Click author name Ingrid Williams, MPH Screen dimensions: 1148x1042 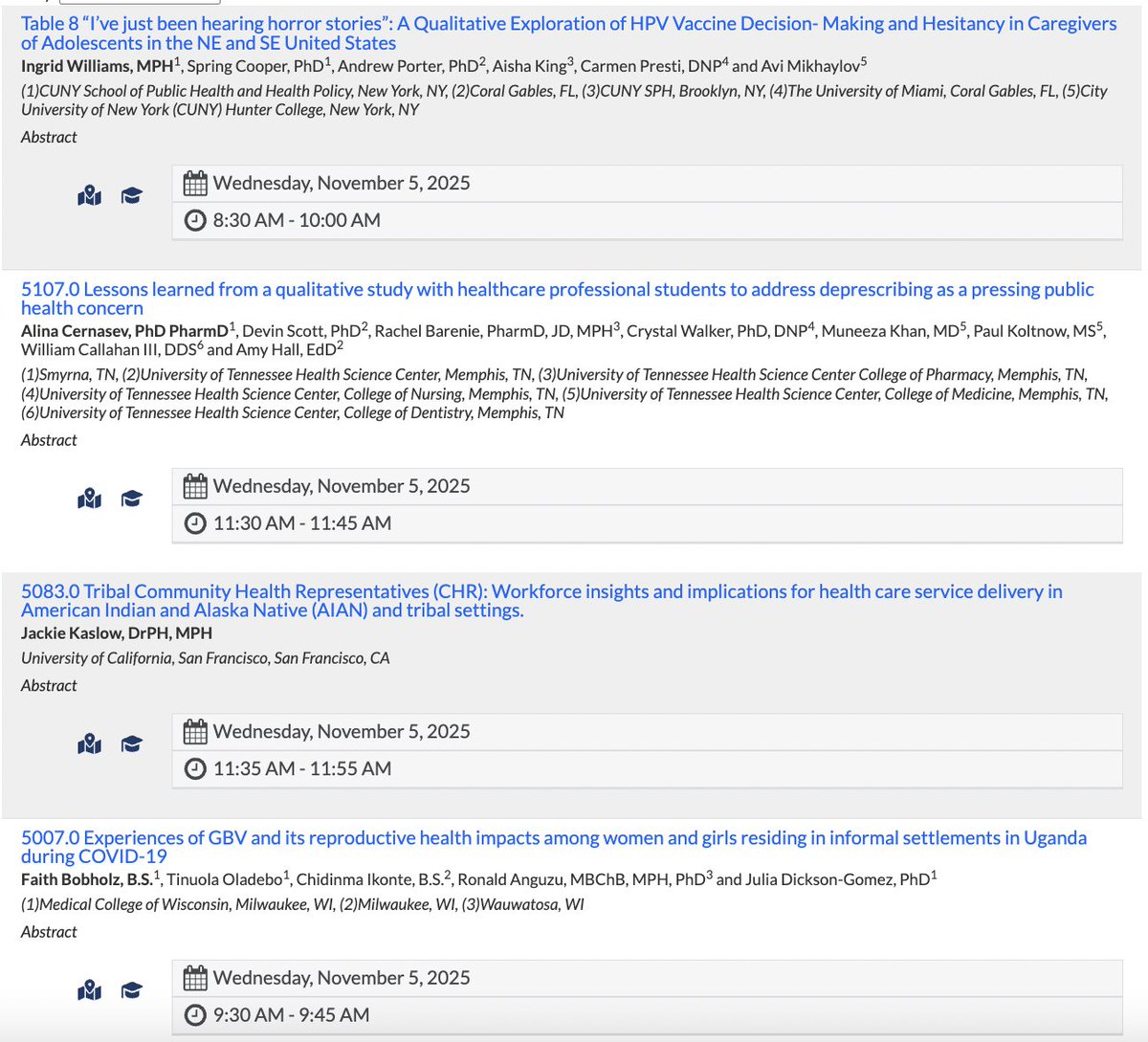click(98, 66)
